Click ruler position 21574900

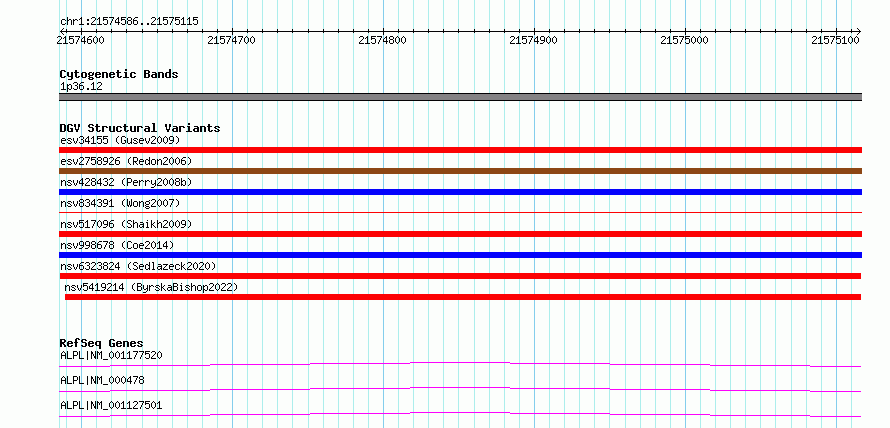pyautogui.click(x=534, y=40)
